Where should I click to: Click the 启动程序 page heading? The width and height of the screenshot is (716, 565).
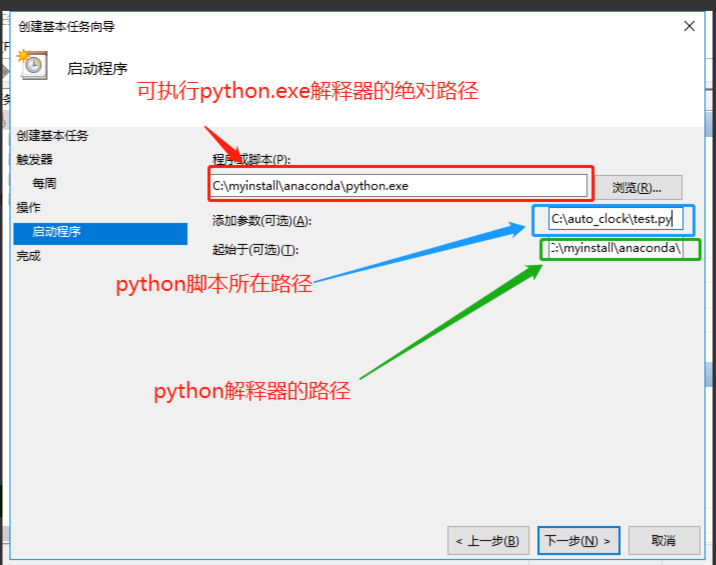point(97,69)
